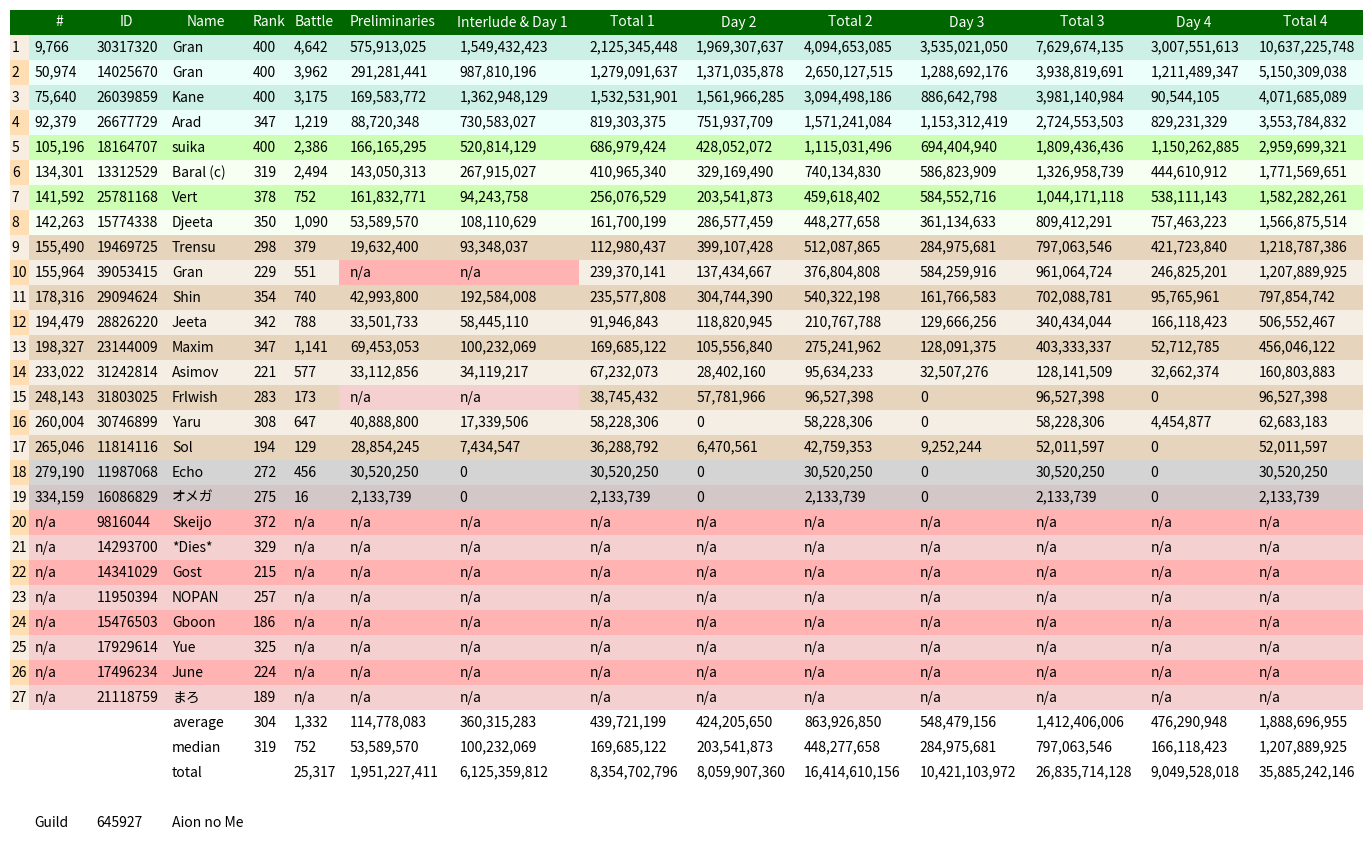Click the "#" column header
1372x845 pixels.
click(60, 21)
